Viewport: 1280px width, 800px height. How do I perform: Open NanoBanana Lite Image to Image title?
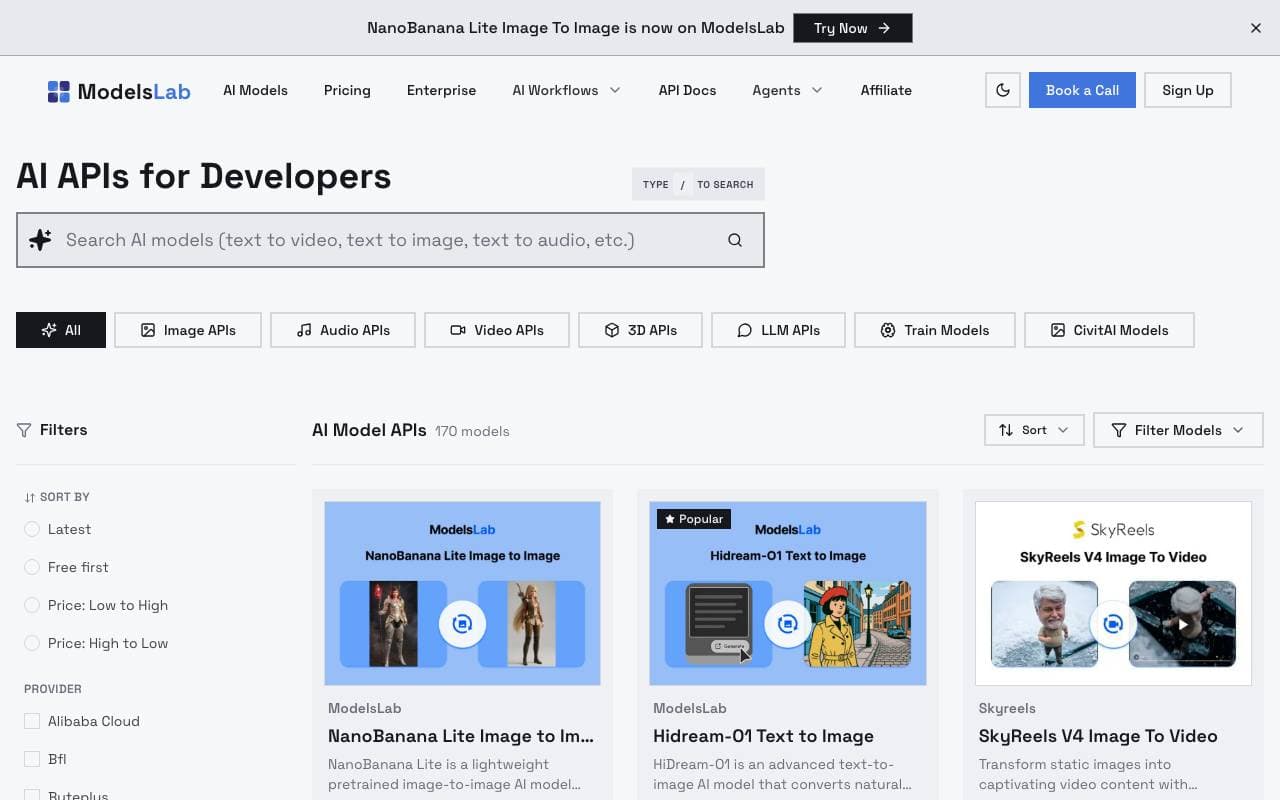[461, 736]
